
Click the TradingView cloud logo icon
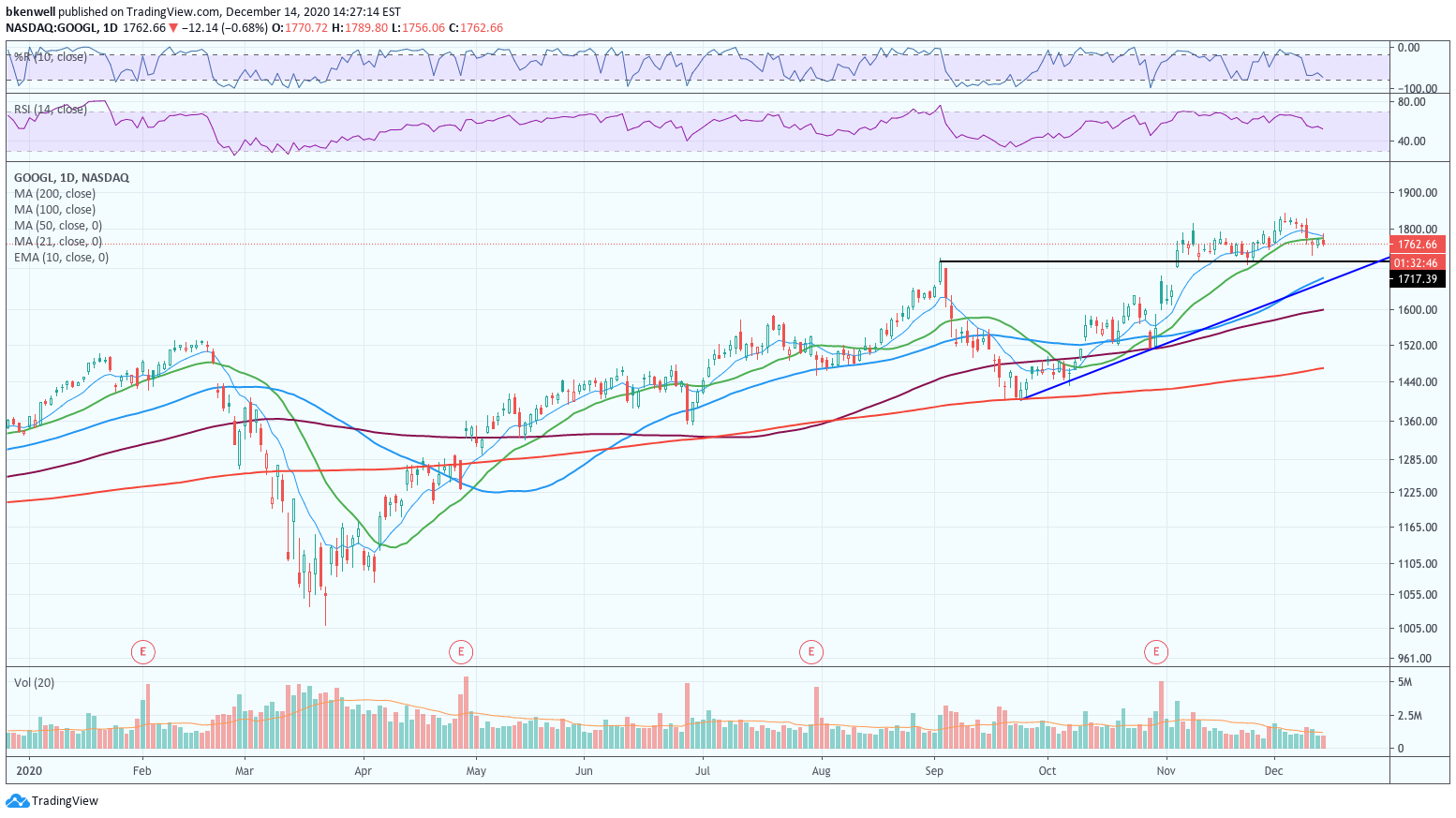coord(17,801)
